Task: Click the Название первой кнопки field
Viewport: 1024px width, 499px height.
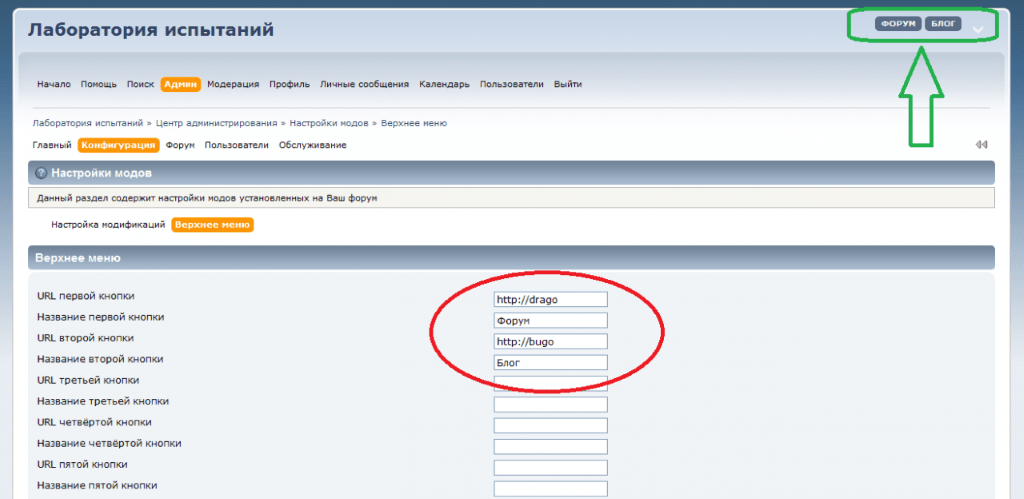Action: click(550, 320)
